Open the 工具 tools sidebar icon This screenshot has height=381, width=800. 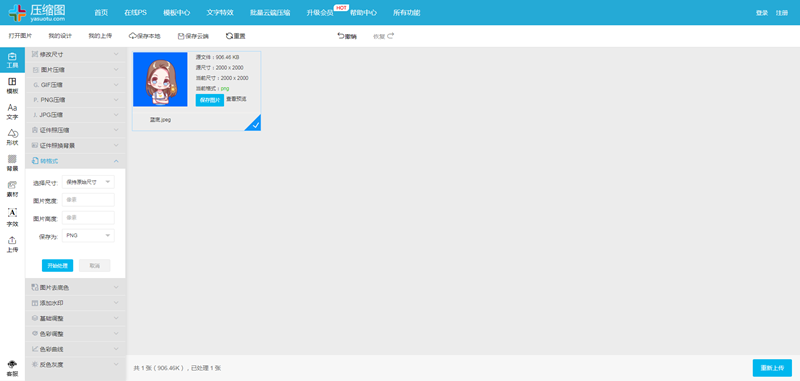point(12,60)
